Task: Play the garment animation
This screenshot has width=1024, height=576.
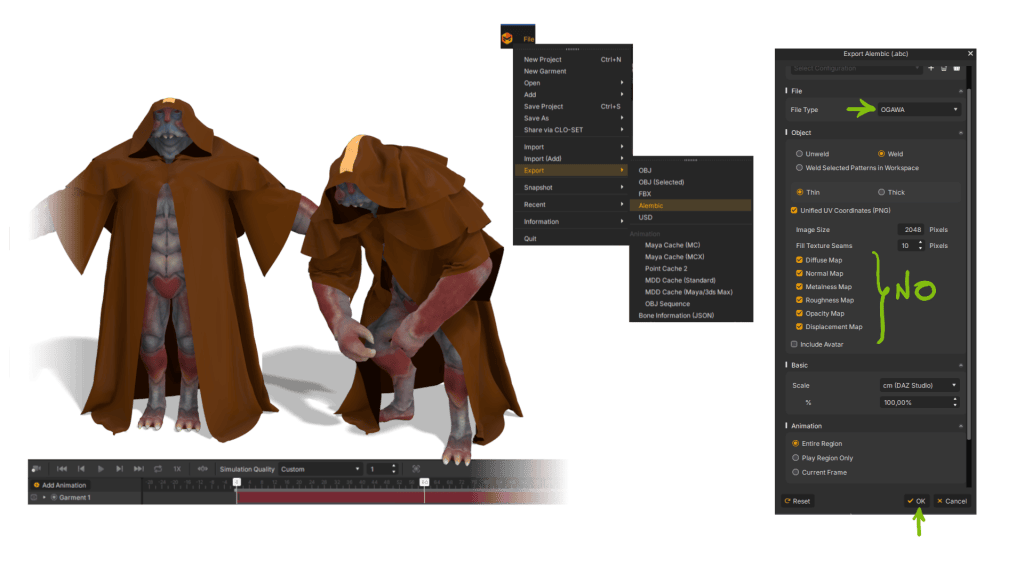Action: [x=101, y=469]
